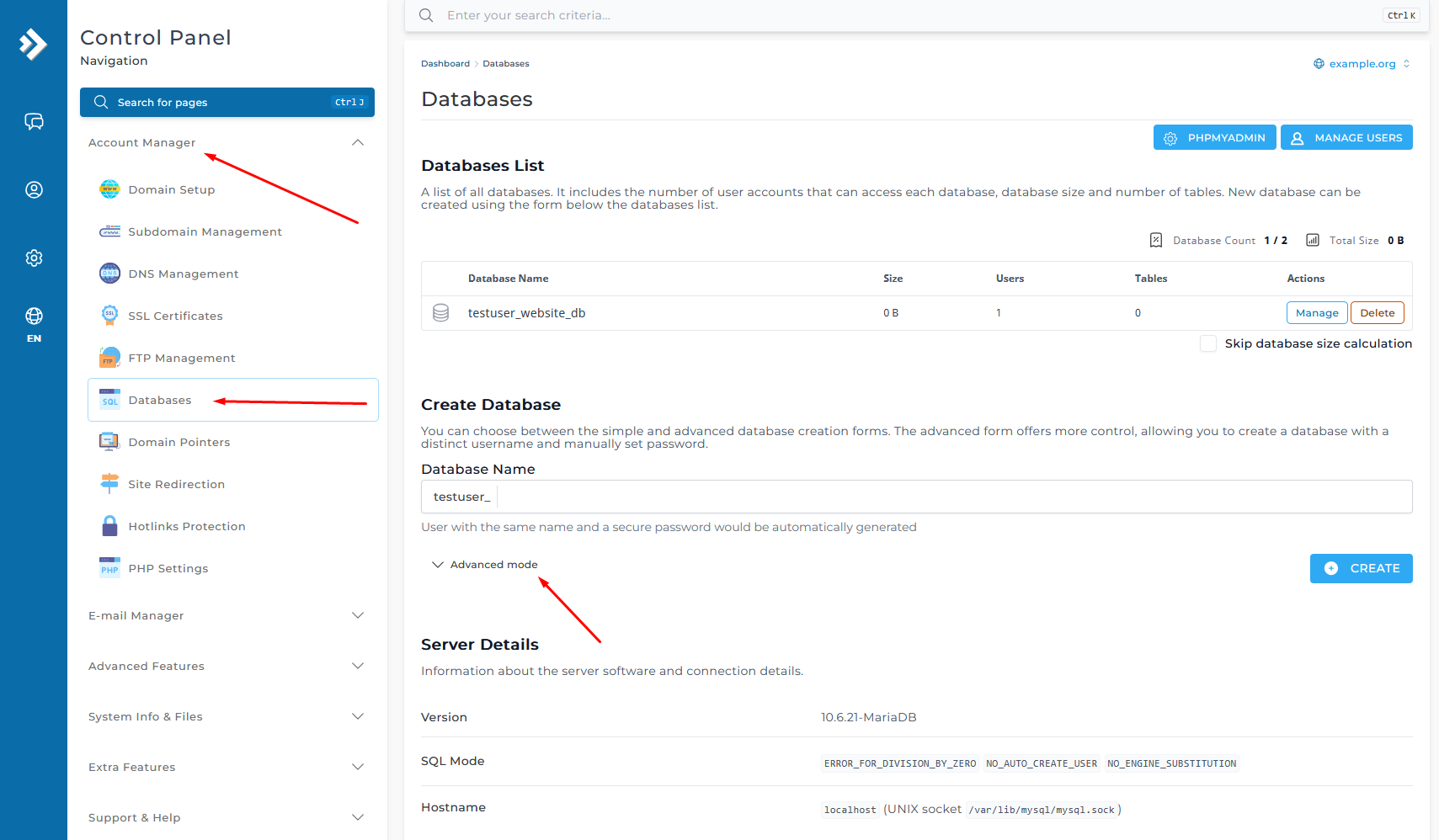Viewport: 1439px width, 840px height.
Task: Go to Dashboard via the breadcrumb link
Action: point(445,64)
